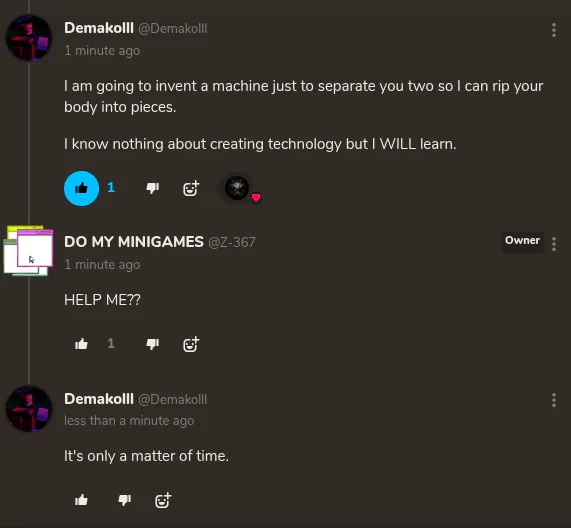This screenshot has height=528, width=571.
Task: Add emoji reaction to first Demakolll comment
Action: (191, 188)
